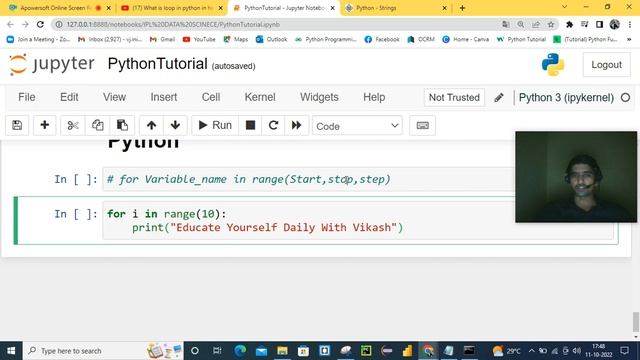
Task: Click the pencil edit icon near kernel name
Action: pos(499,98)
